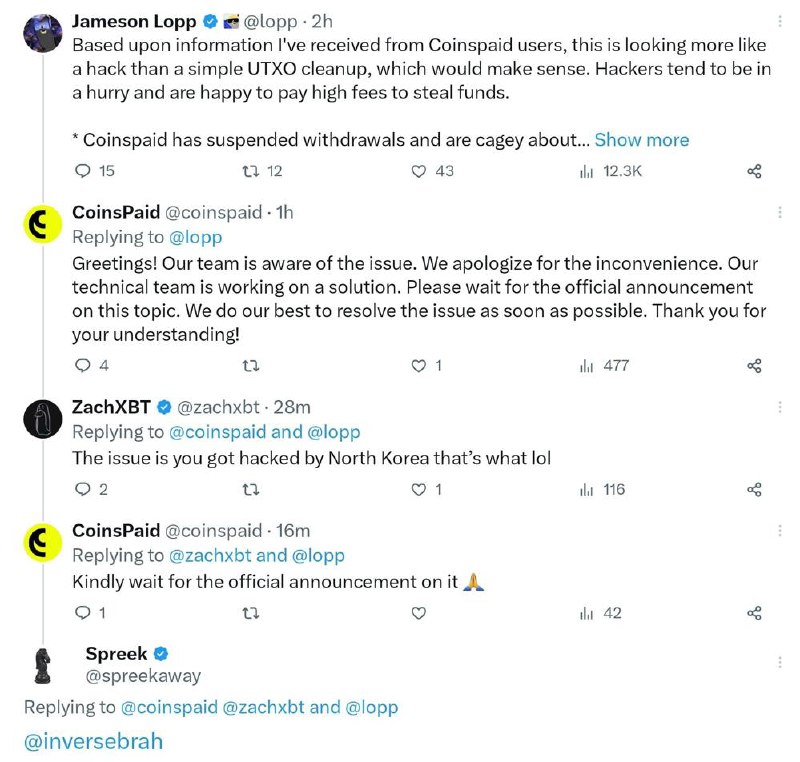Expand tweet with Show more link
Screen dimensions: 800x762
pyautogui.click(x=642, y=140)
